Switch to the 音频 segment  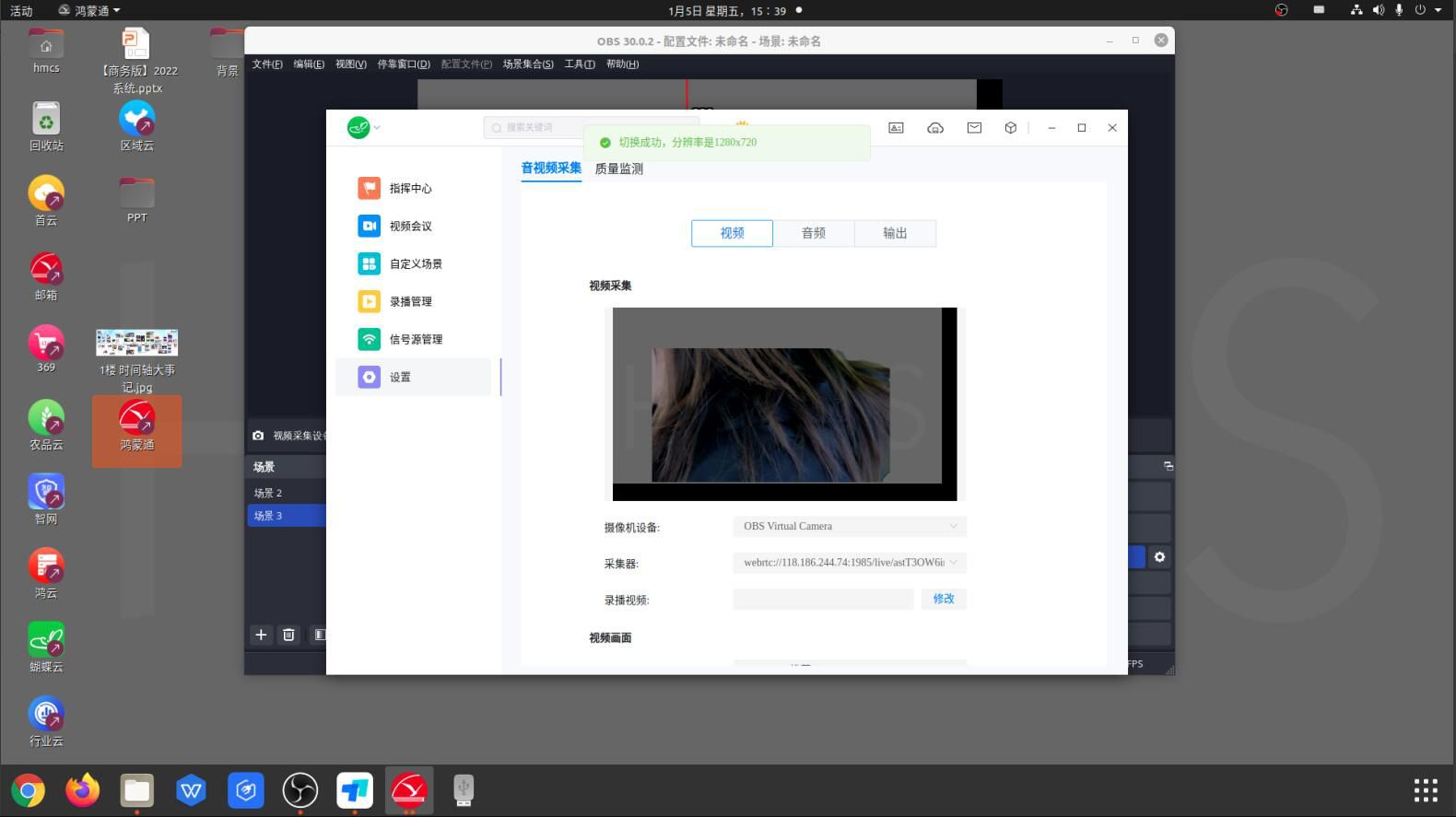814,234
